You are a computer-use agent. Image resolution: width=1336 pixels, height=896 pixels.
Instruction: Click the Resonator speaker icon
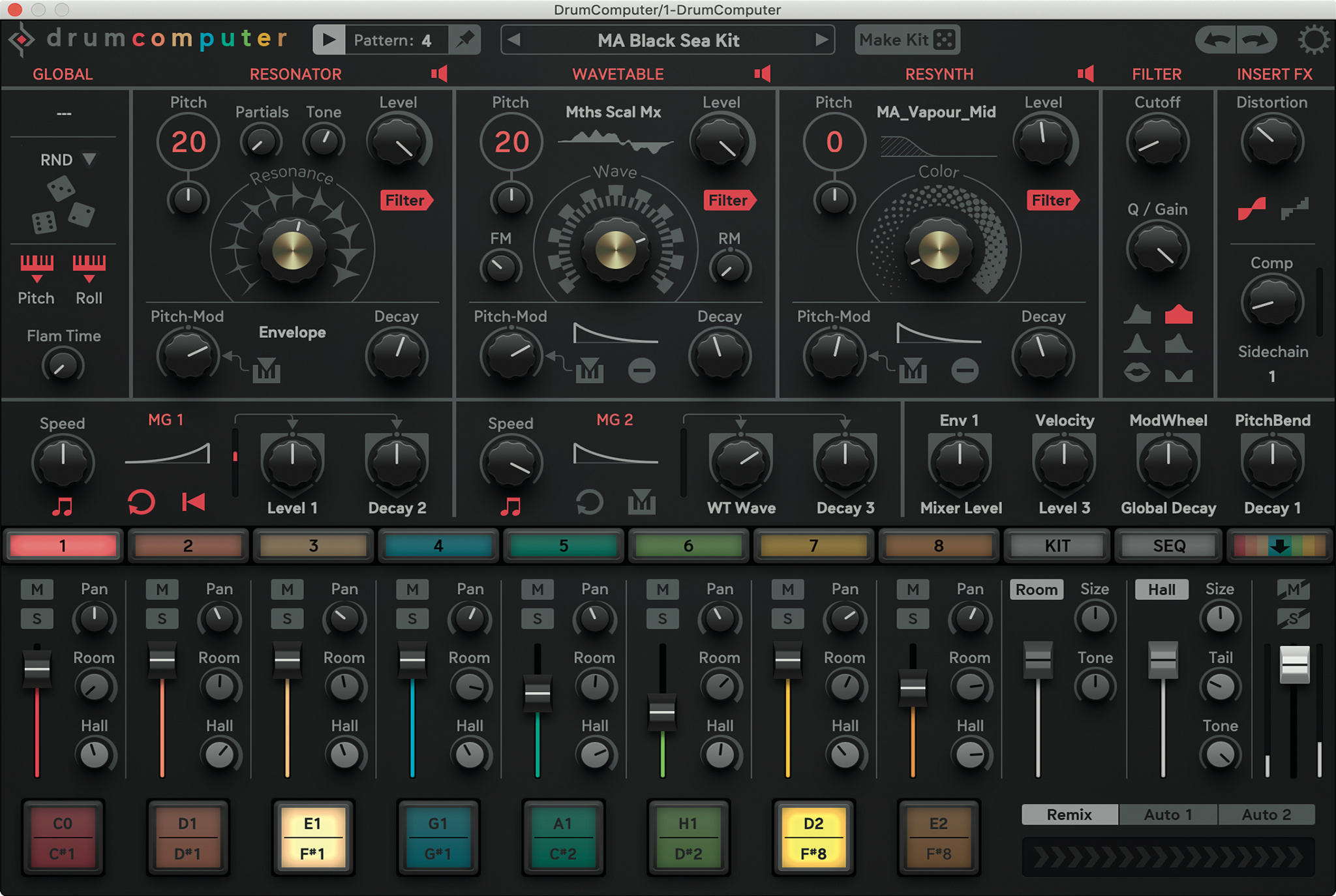click(439, 74)
